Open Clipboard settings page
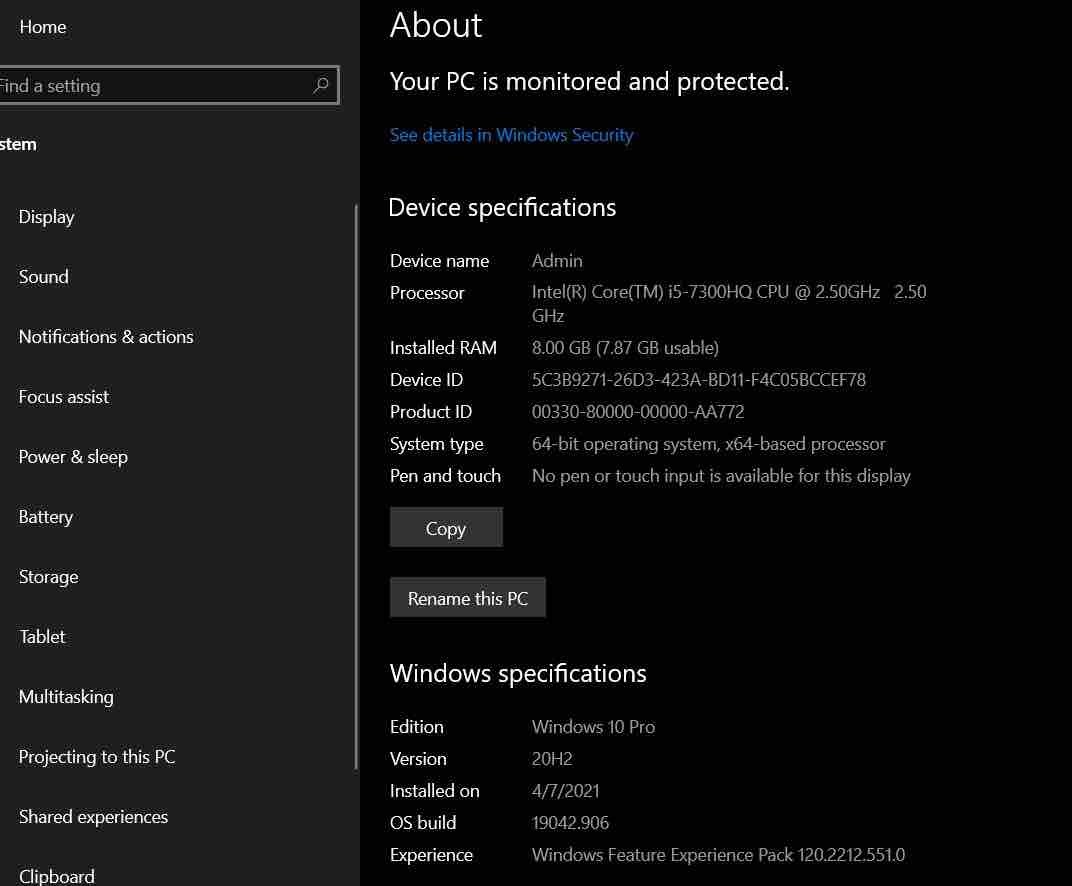This screenshot has width=1072, height=886. (x=57, y=876)
